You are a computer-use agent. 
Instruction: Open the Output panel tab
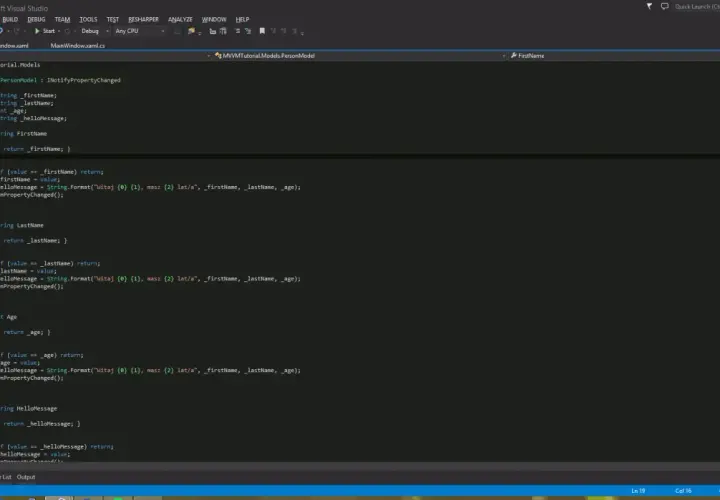coord(26,477)
